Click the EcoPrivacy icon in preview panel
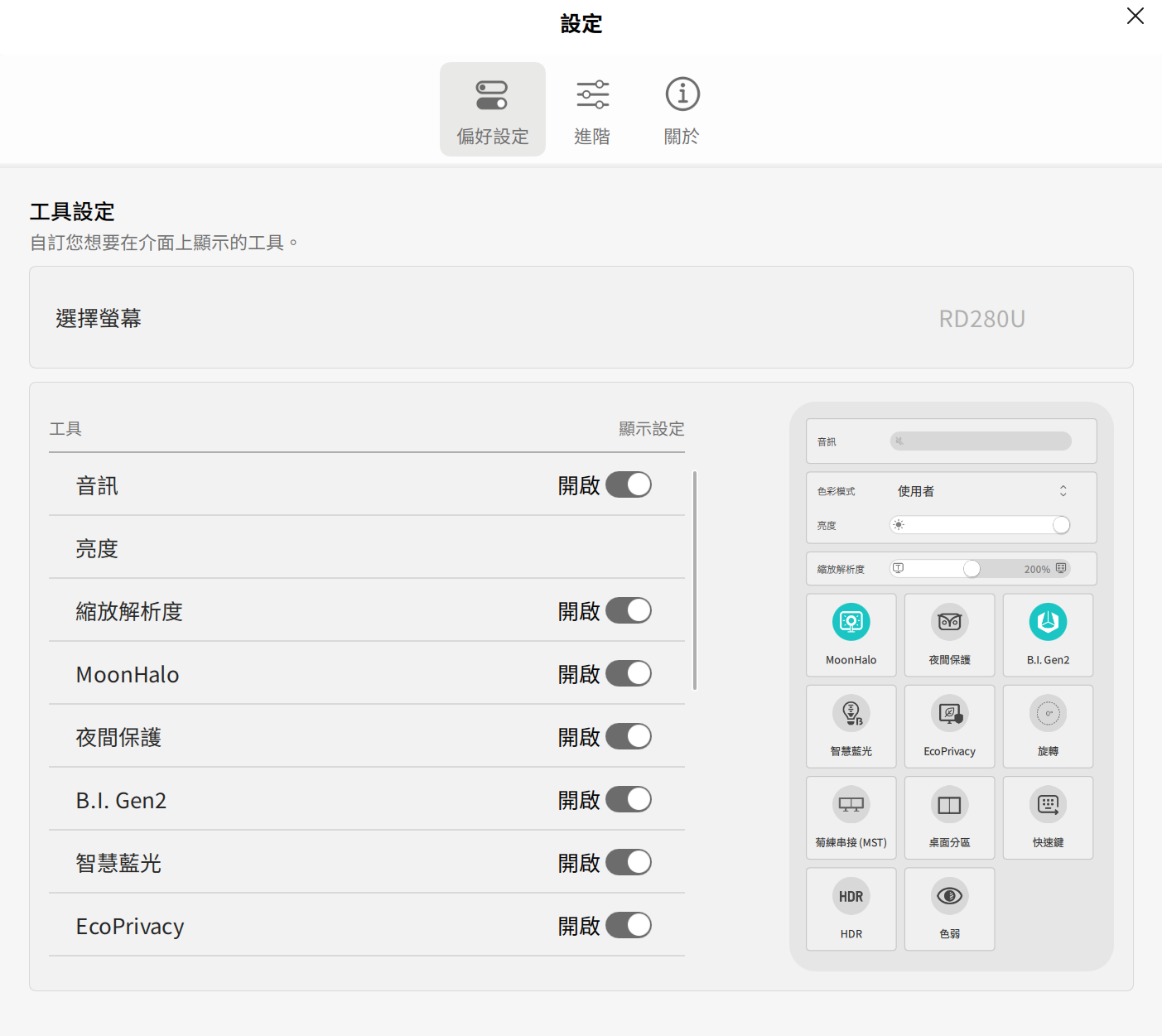1162x1036 pixels. point(950,713)
